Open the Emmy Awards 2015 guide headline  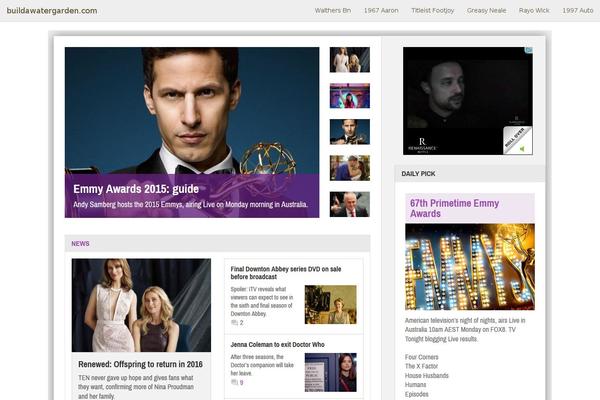tap(136, 189)
